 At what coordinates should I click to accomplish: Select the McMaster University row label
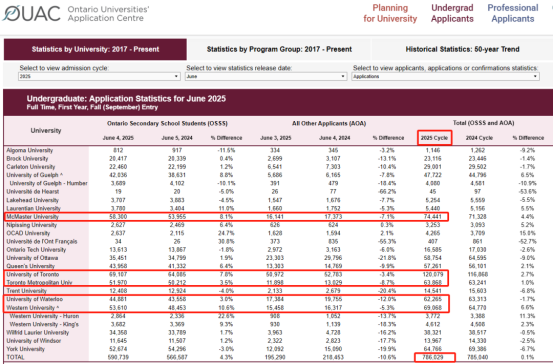32,217
